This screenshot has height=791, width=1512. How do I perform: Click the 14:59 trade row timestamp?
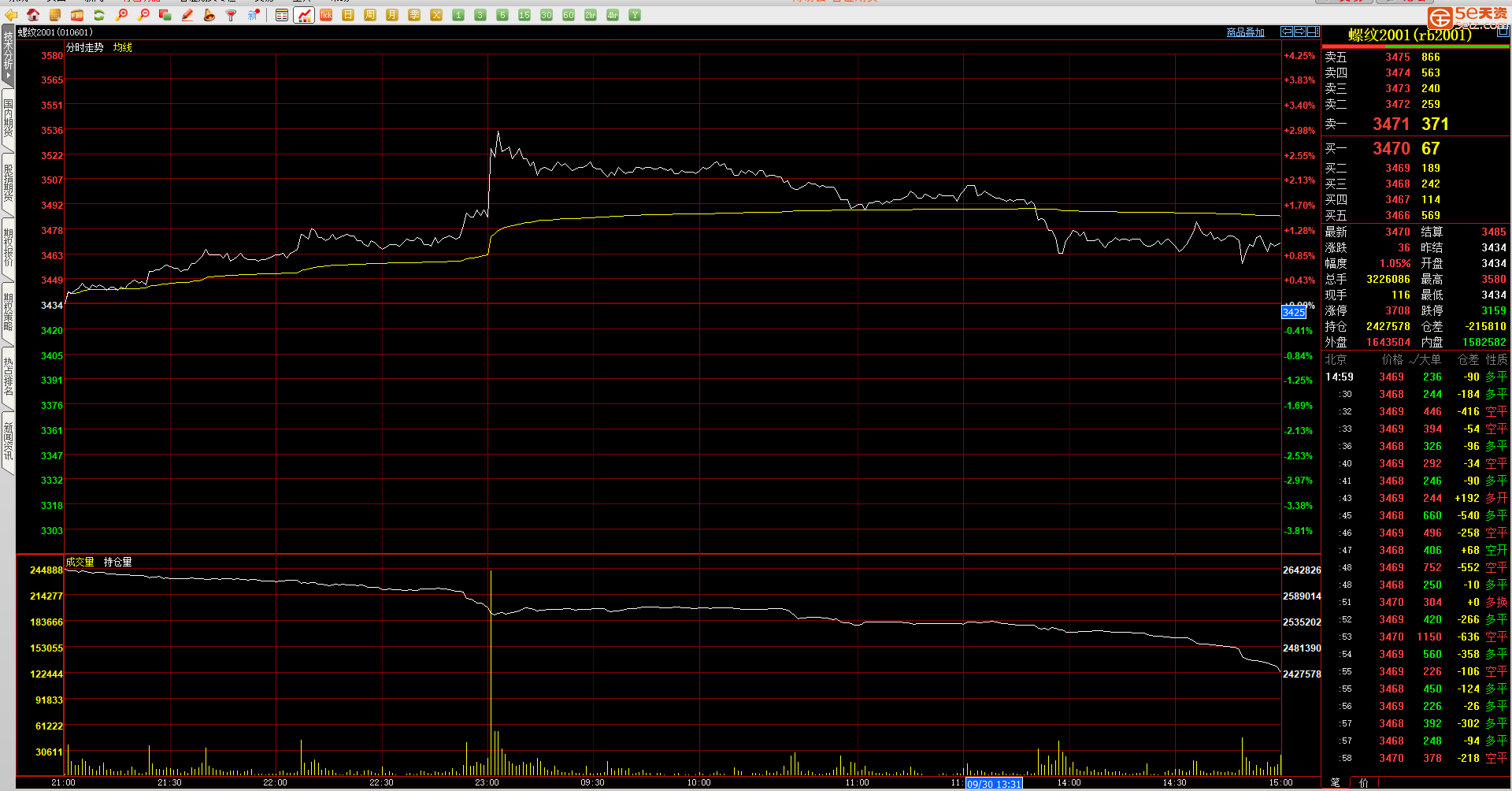[x=1340, y=377]
